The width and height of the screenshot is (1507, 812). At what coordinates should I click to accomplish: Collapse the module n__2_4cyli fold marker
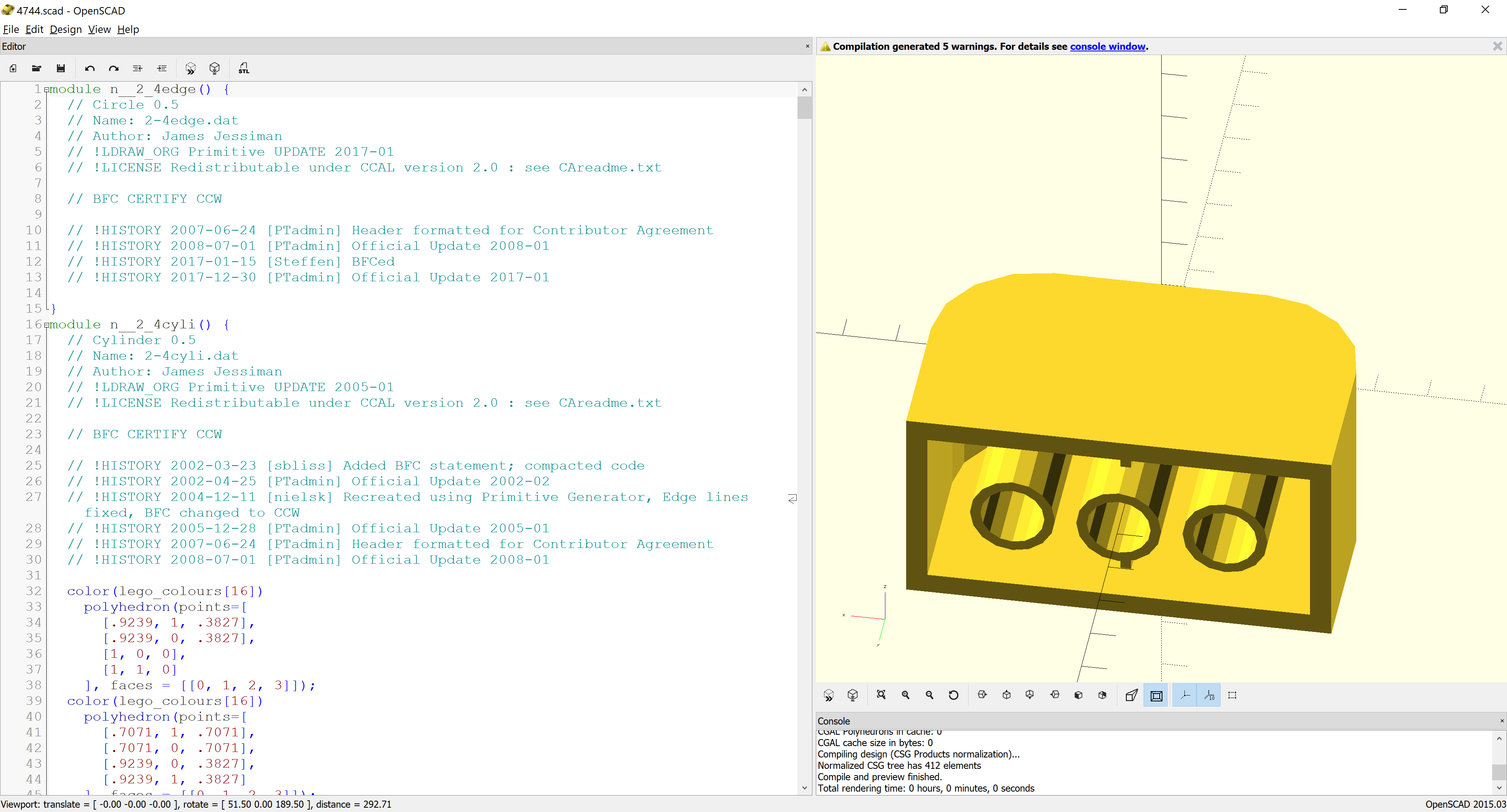click(x=47, y=325)
